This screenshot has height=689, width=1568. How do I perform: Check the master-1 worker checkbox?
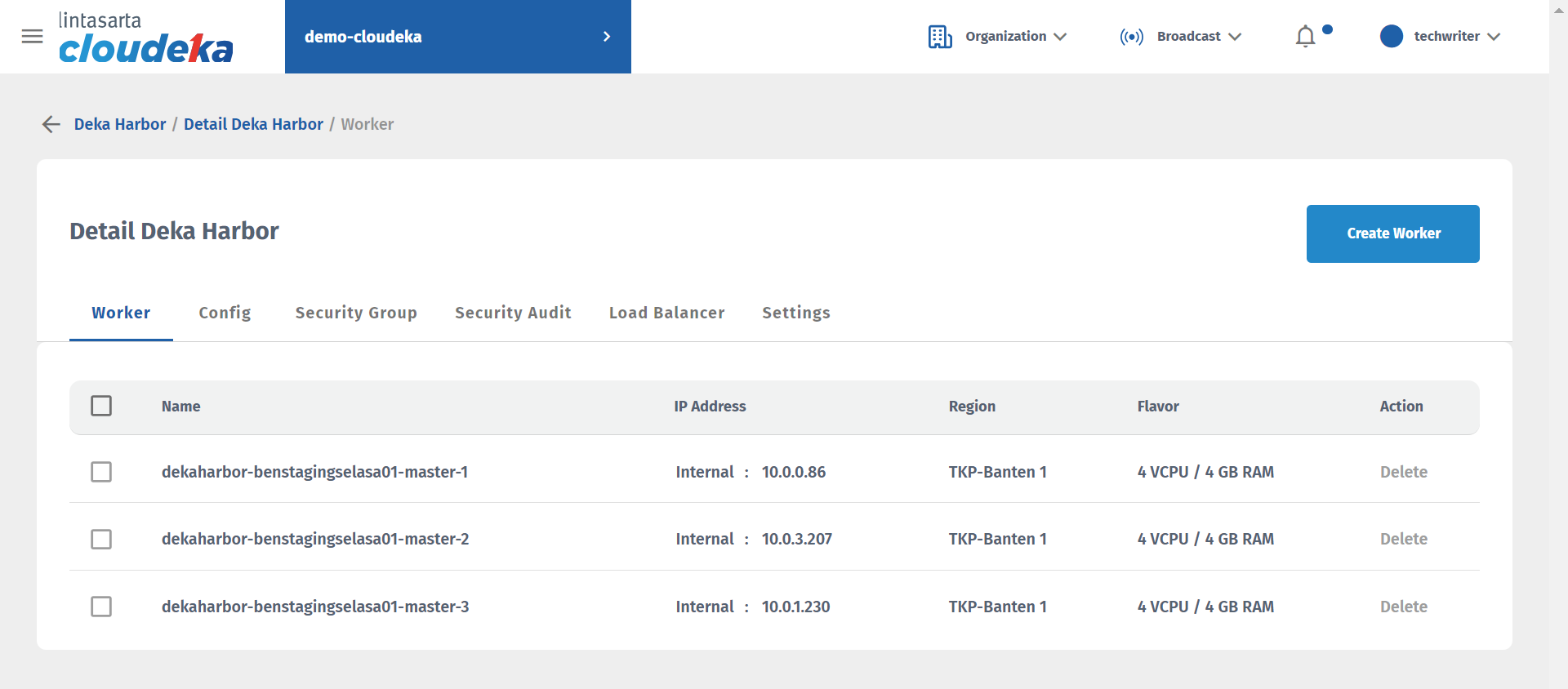(101, 472)
